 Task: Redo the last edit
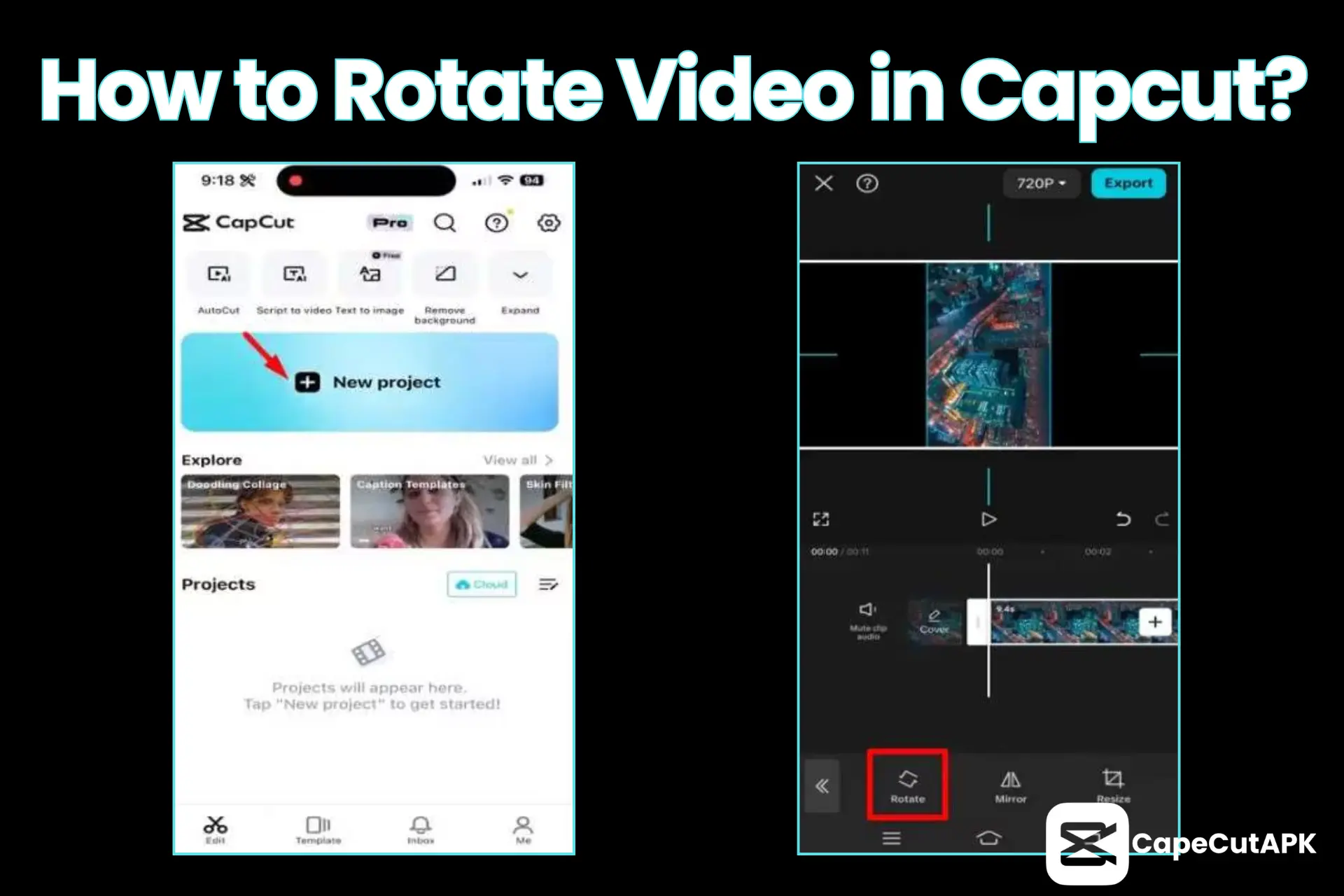[x=1162, y=519]
